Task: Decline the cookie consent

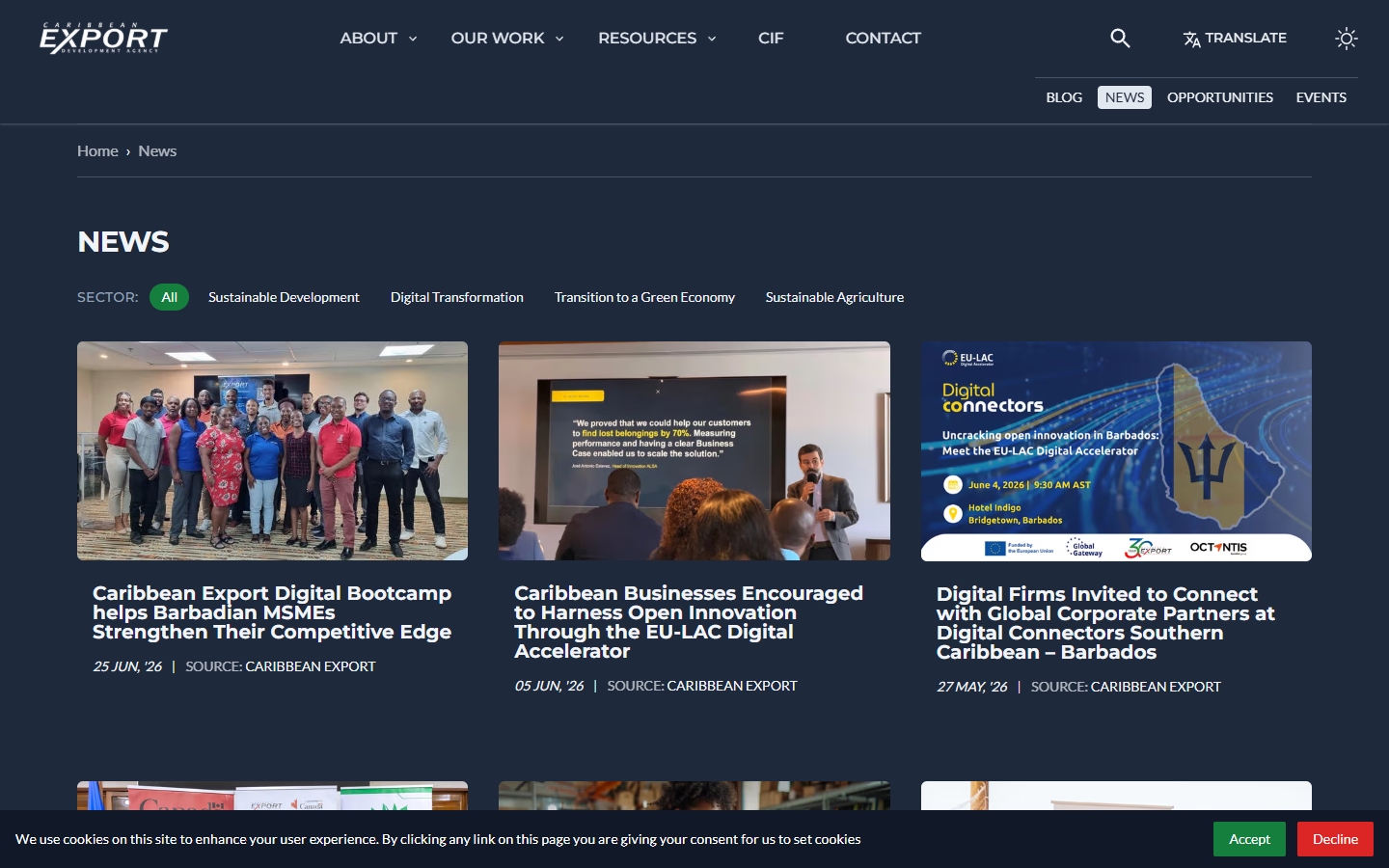Action: pos(1335,839)
